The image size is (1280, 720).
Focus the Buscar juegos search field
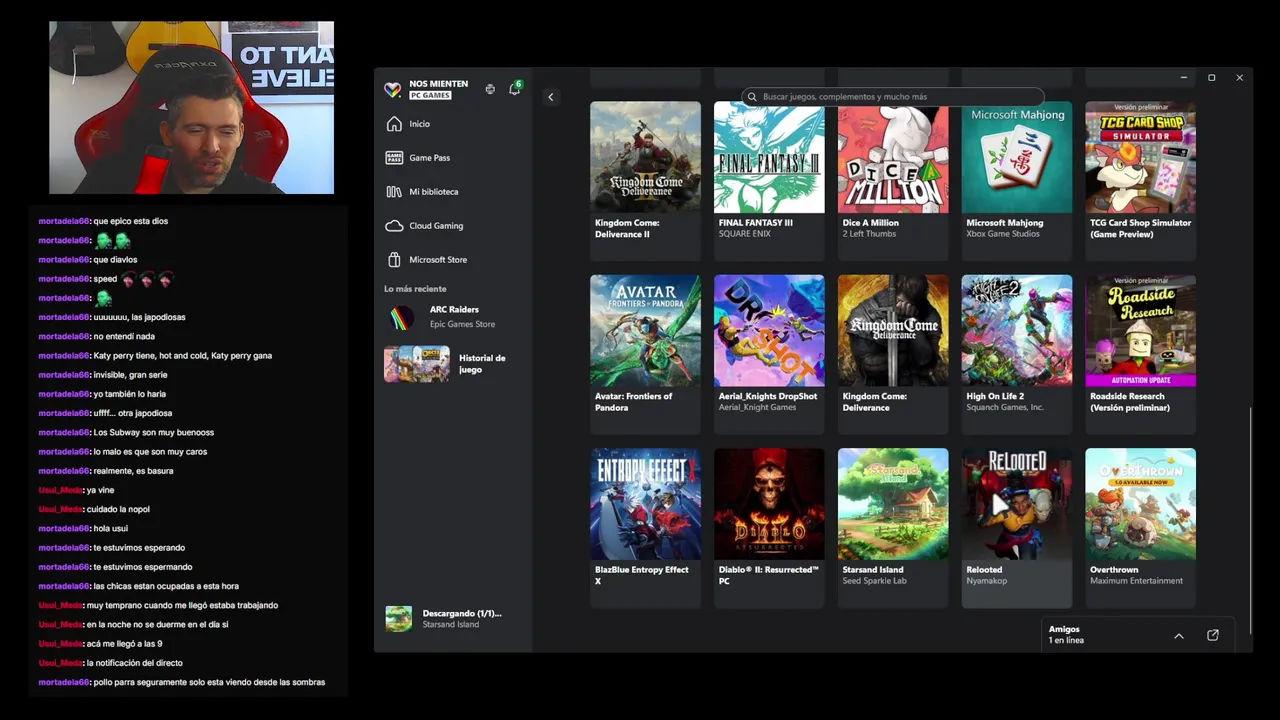click(x=893, y=97)
